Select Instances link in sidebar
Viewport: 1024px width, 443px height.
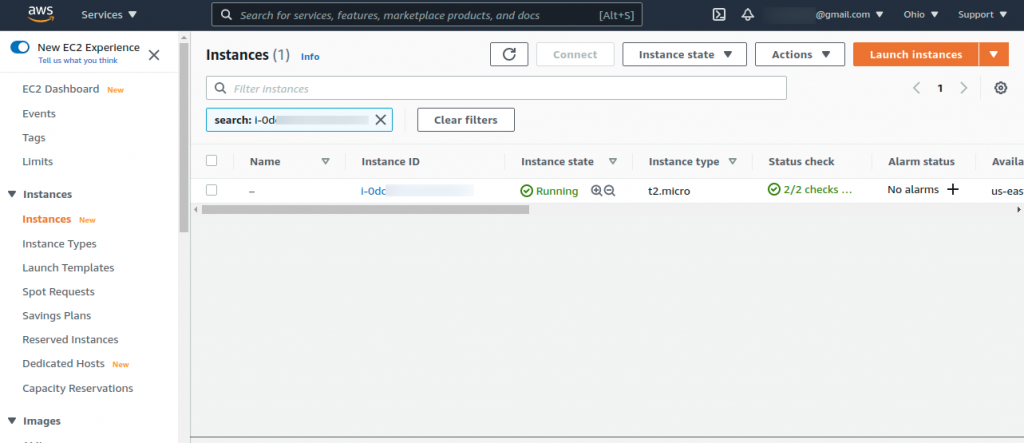click(x=47, y=219)
